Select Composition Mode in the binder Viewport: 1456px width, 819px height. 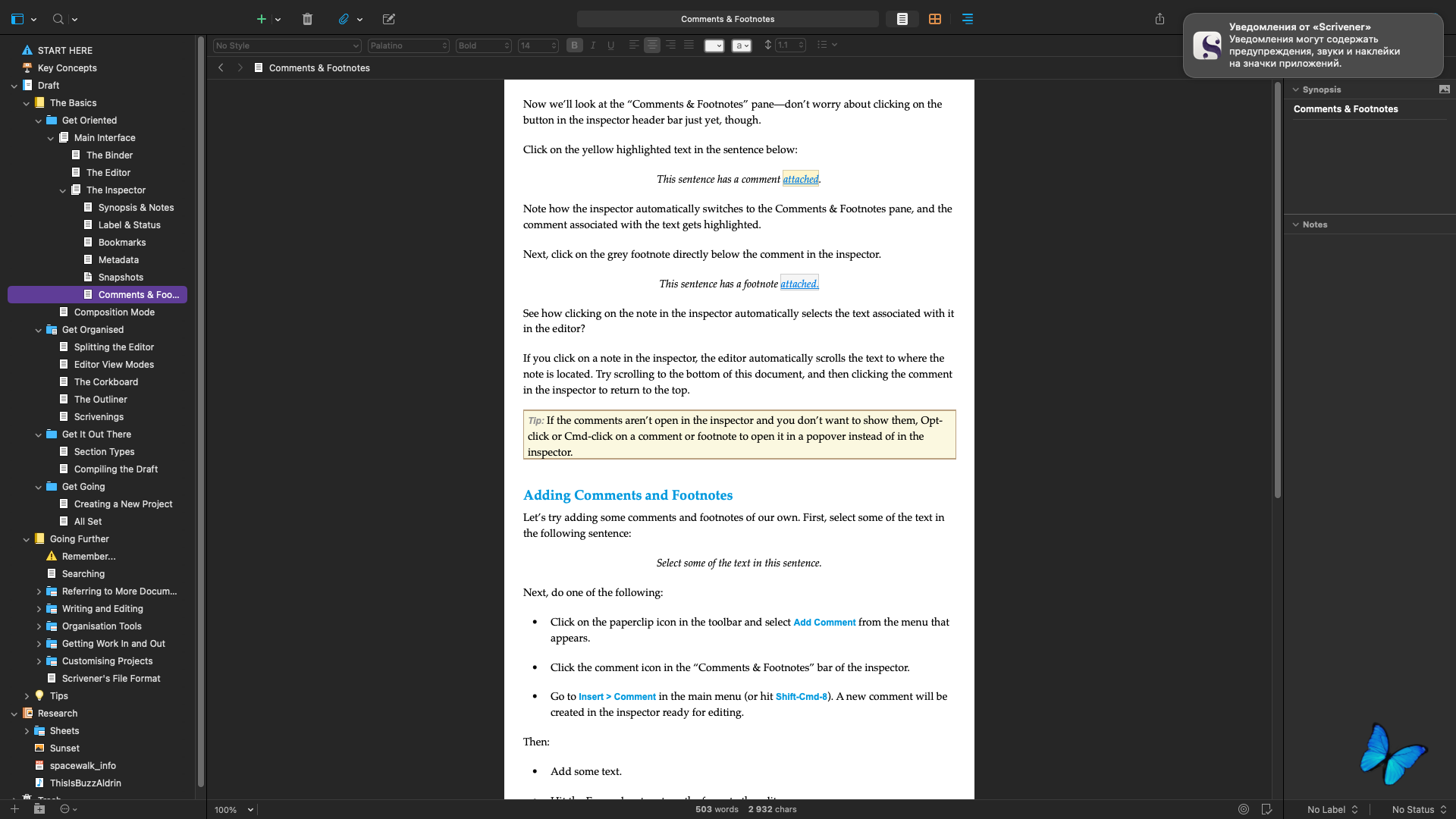coord(114,312)
